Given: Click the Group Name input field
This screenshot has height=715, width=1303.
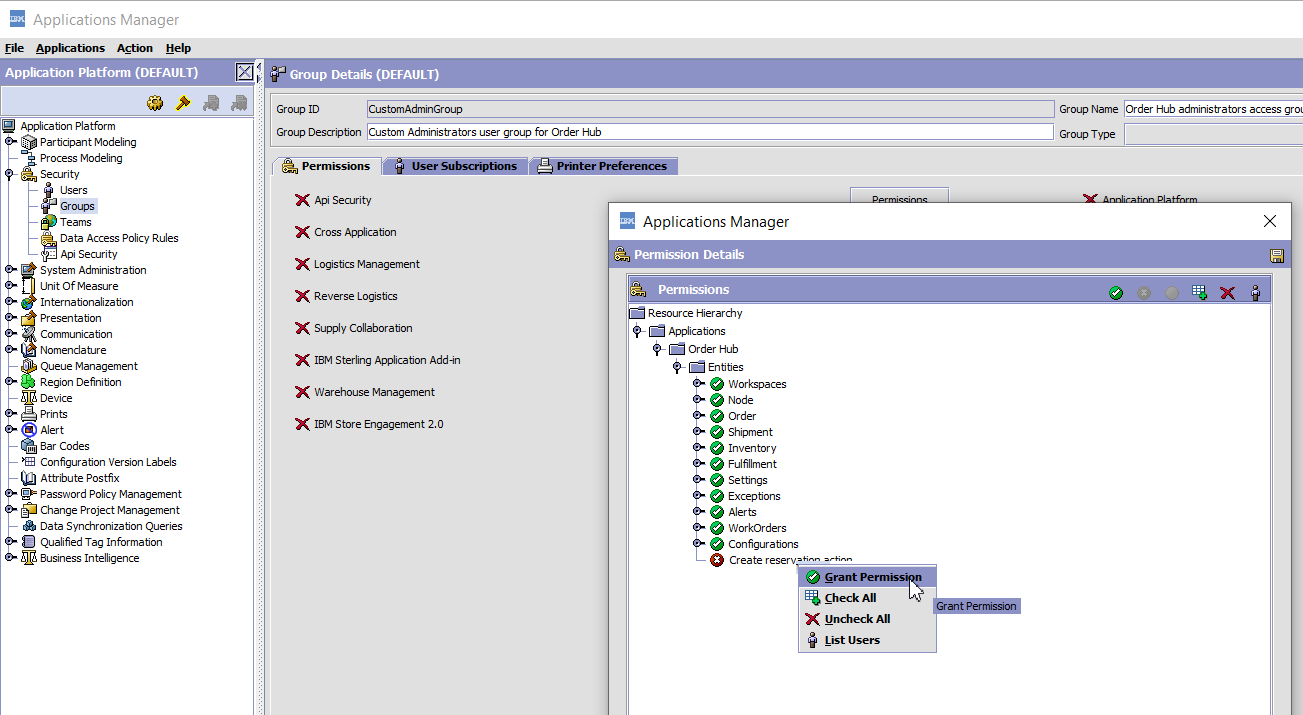Looking at the screenshot, I should point(1213,109).
